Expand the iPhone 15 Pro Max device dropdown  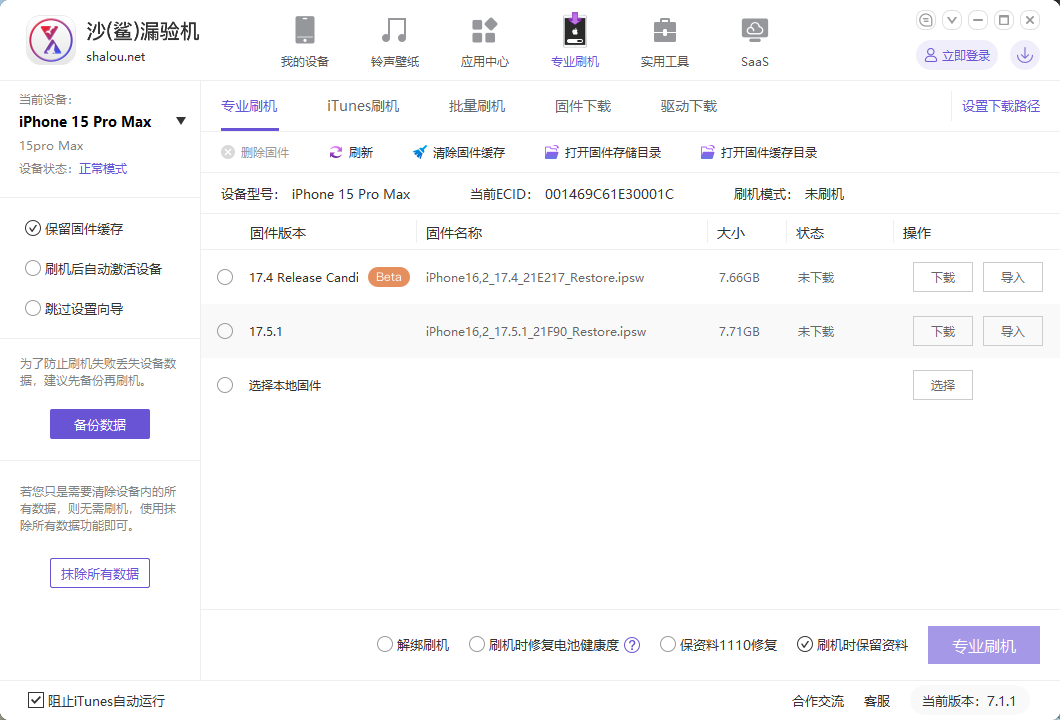(181, 122)
